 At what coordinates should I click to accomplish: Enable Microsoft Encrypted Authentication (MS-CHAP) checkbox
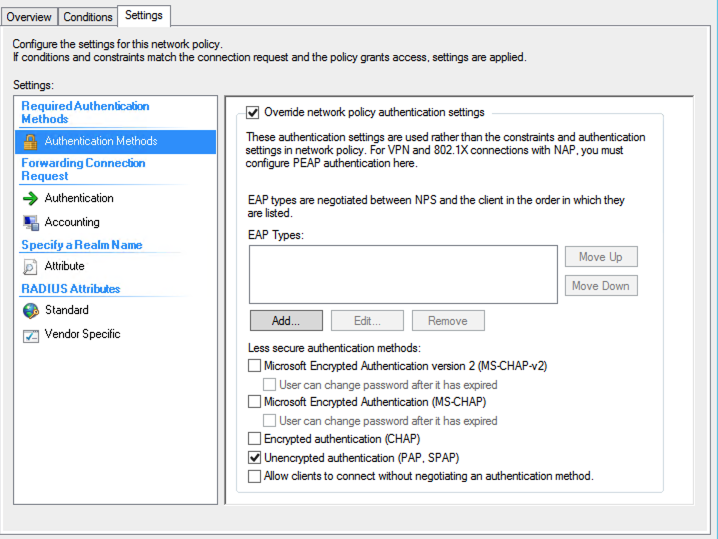pos(254,402)
